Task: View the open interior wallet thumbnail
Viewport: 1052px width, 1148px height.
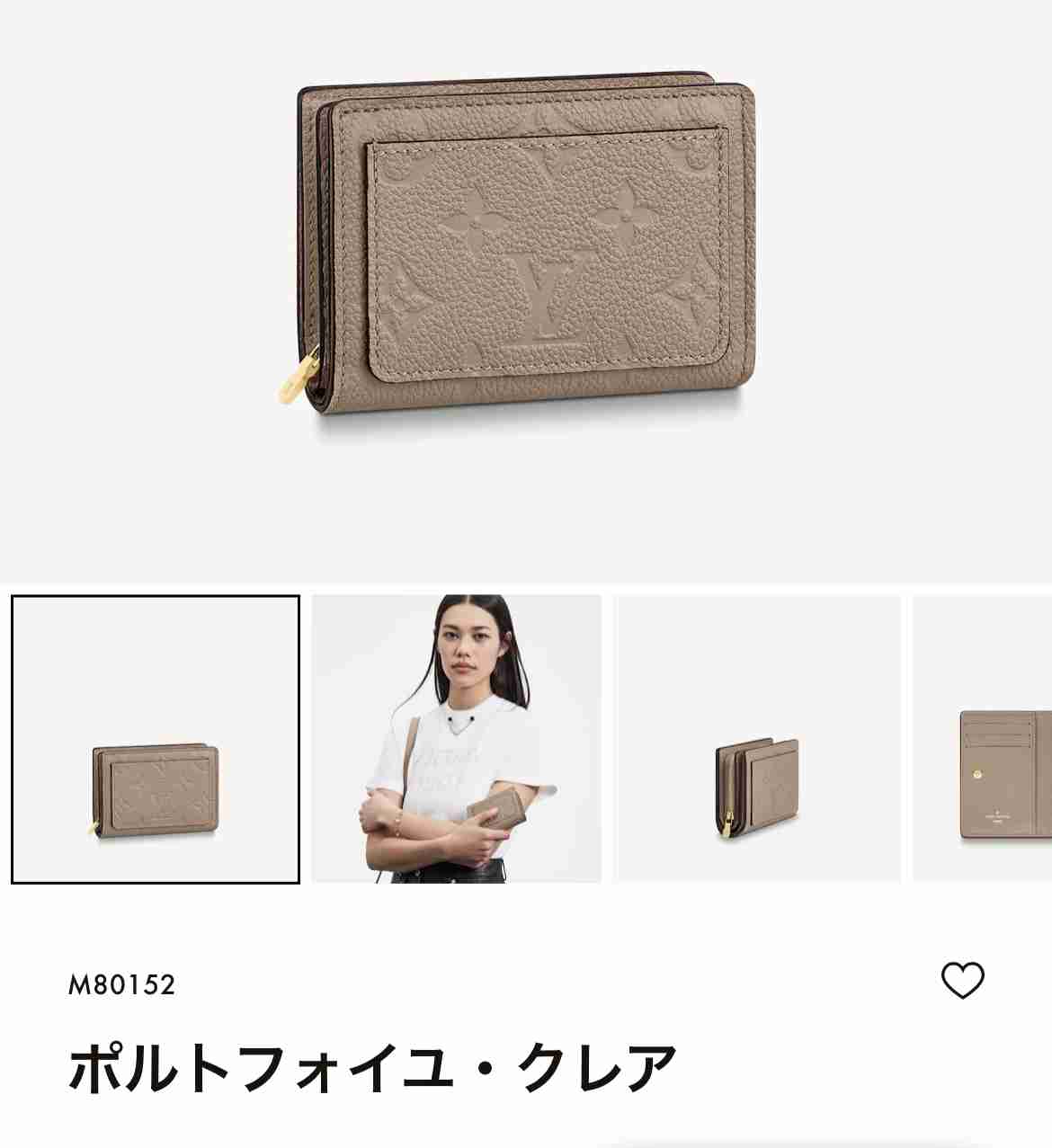Action: (983, 739)
